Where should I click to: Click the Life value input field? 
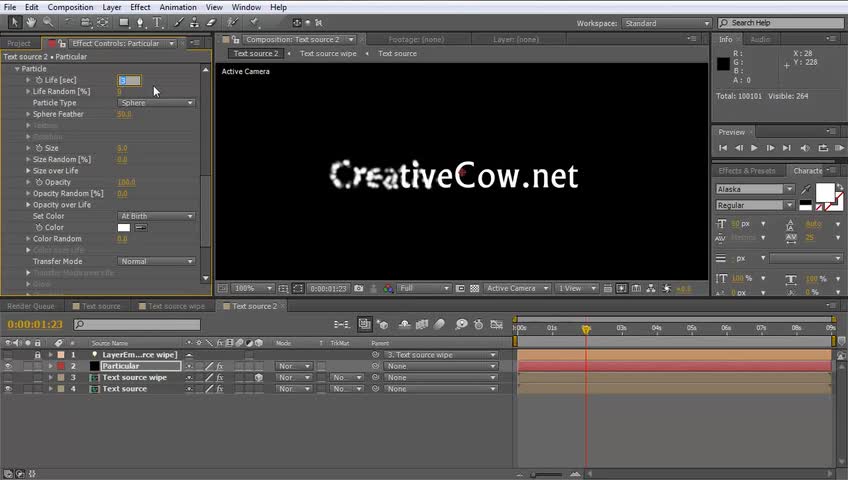tap(129, 80)
